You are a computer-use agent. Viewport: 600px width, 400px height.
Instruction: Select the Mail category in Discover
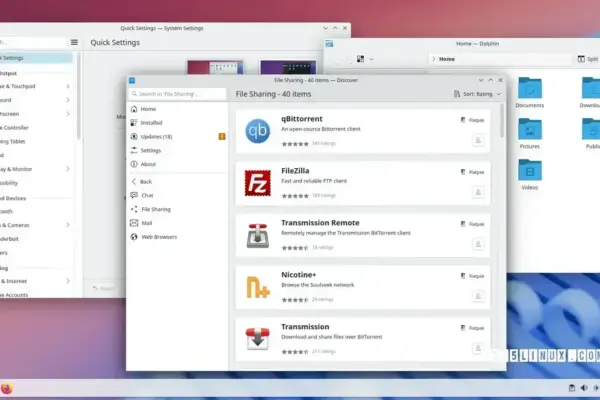pos(177,223)
